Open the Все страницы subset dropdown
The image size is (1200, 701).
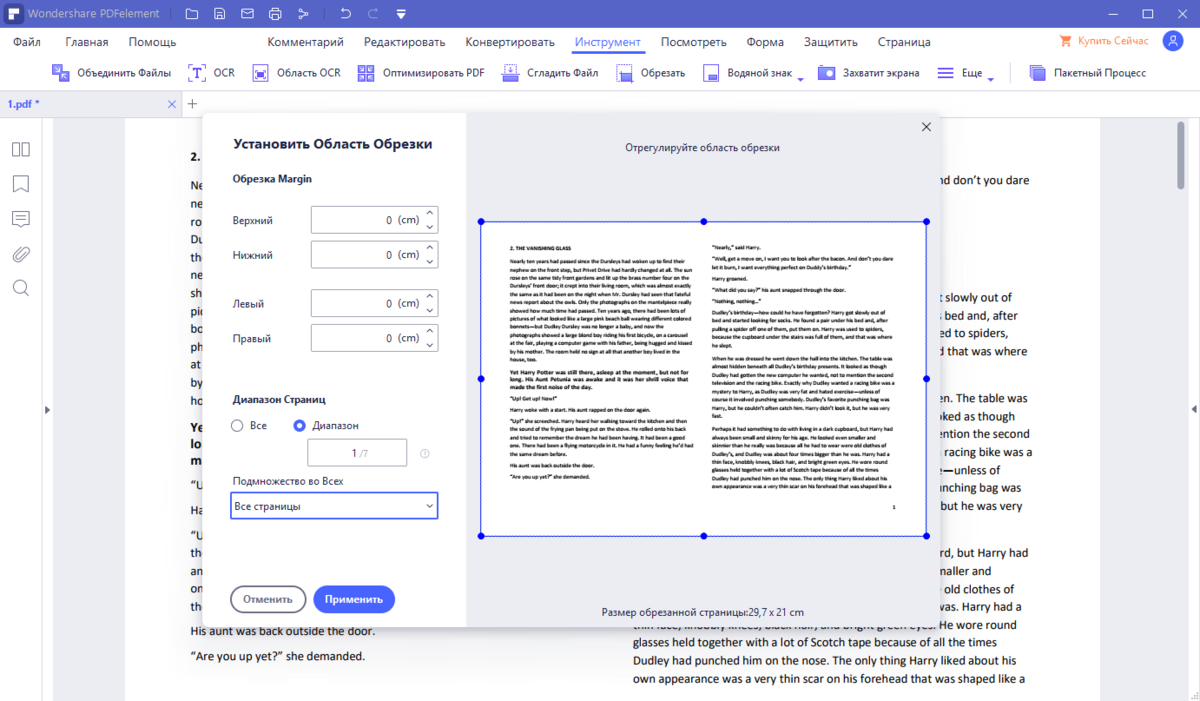pos(334,506)
